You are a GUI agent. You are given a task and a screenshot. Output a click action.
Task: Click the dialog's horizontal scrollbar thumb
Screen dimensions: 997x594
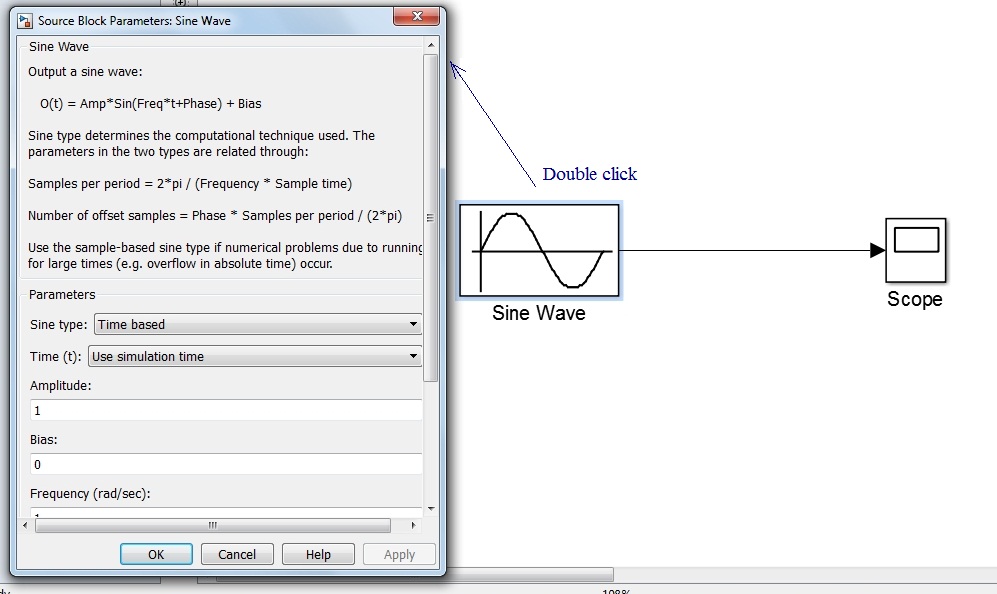coord(212,525)
